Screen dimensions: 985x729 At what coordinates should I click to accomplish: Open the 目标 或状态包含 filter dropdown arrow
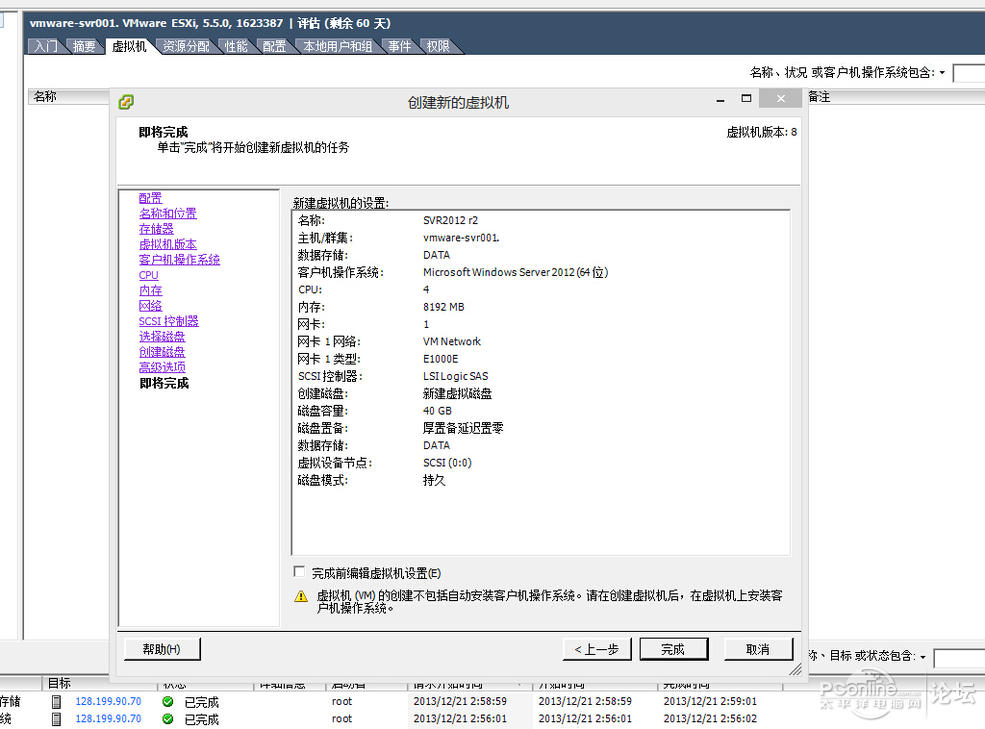(923, 657)
